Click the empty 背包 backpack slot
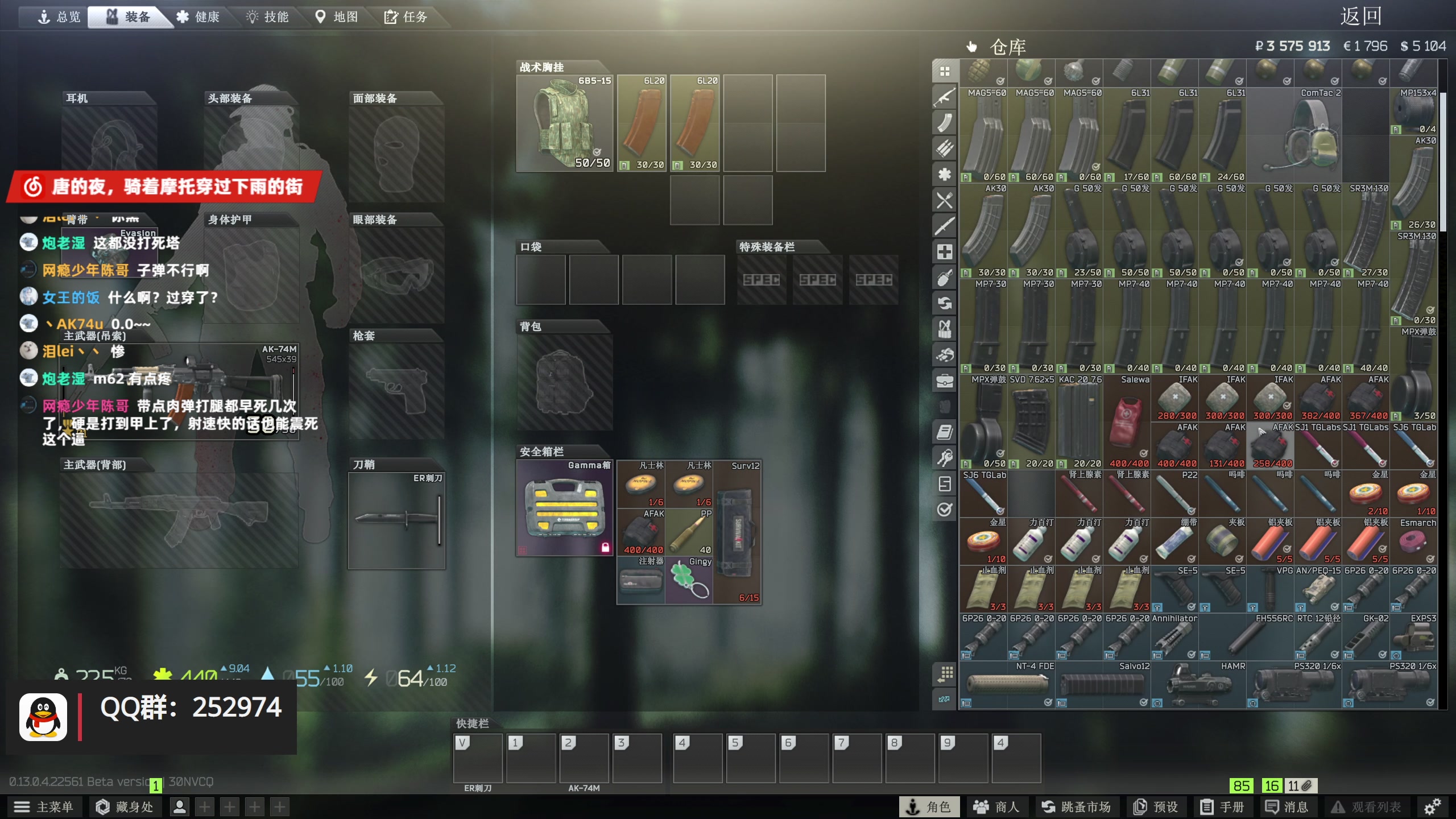This screenshot has width=1456, height=819. coord(564,382)
